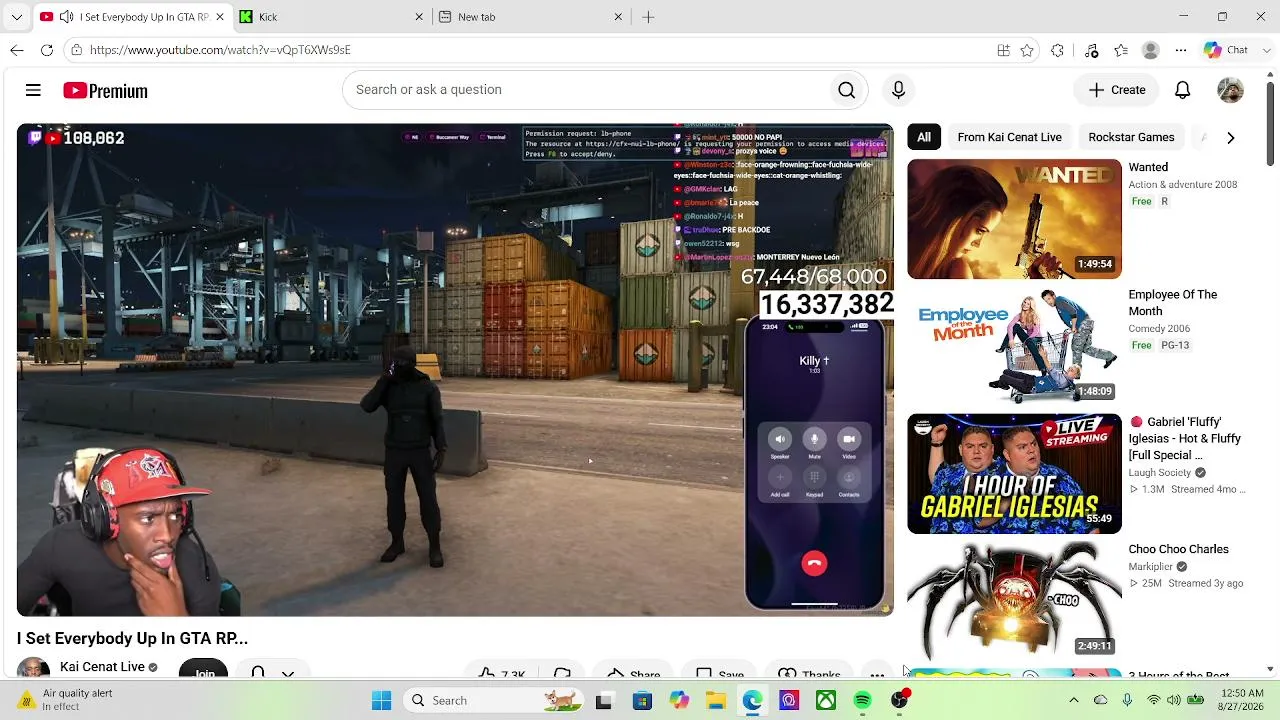Select the Rockstar Games chip

point(1131,137)
